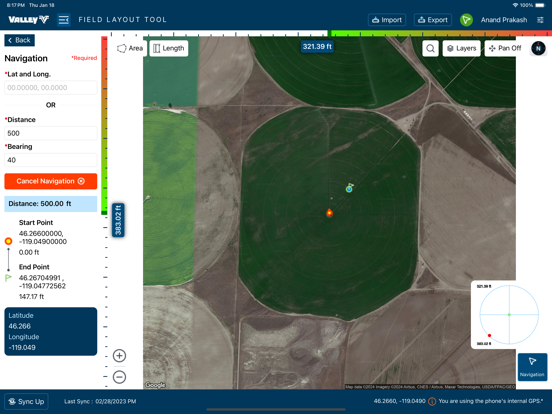Open the Export menu
The image size is (552, 414).
tap(433, 20)
